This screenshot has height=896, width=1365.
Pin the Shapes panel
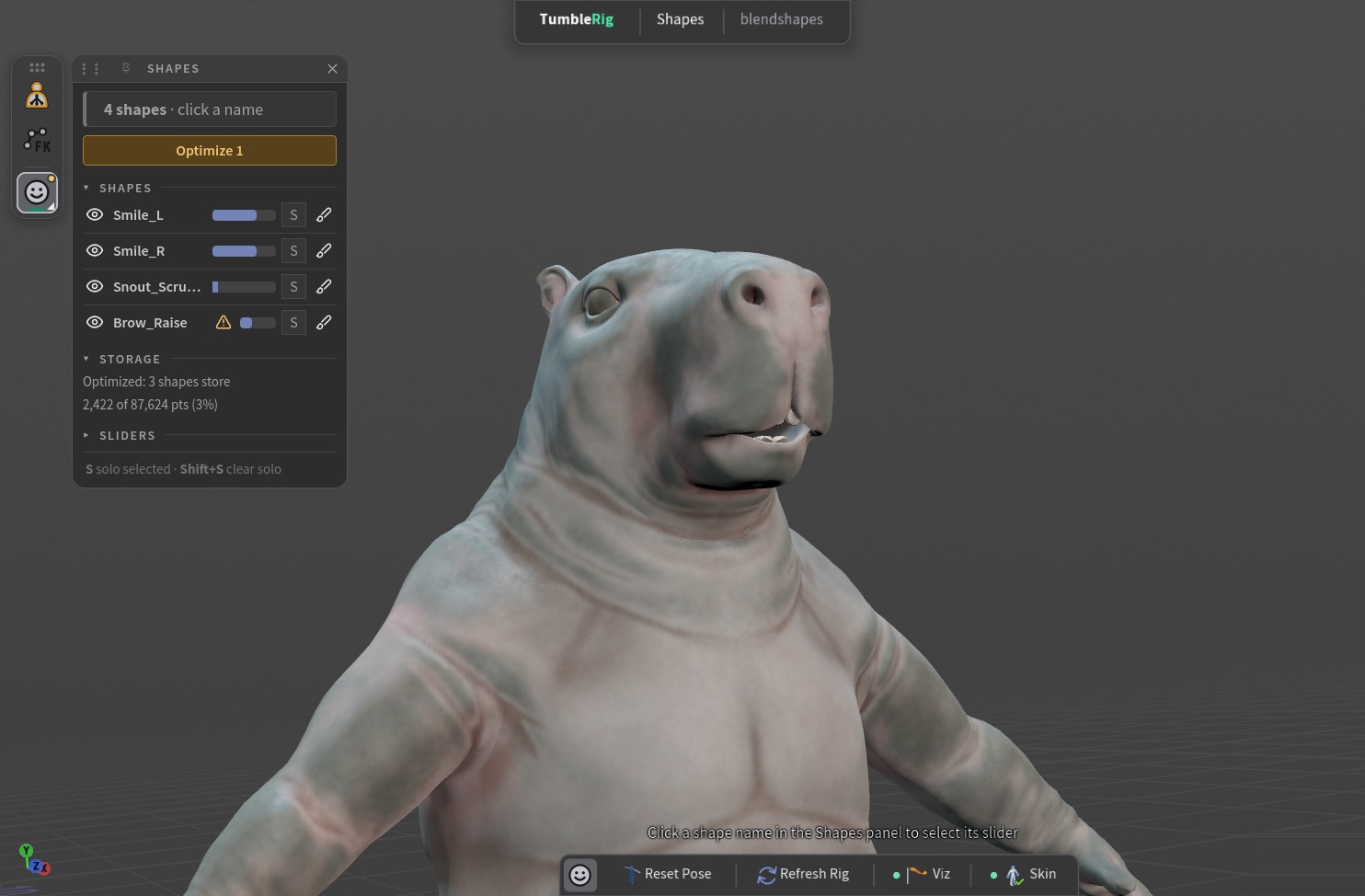pyautogui.click(x=126, y=68)
